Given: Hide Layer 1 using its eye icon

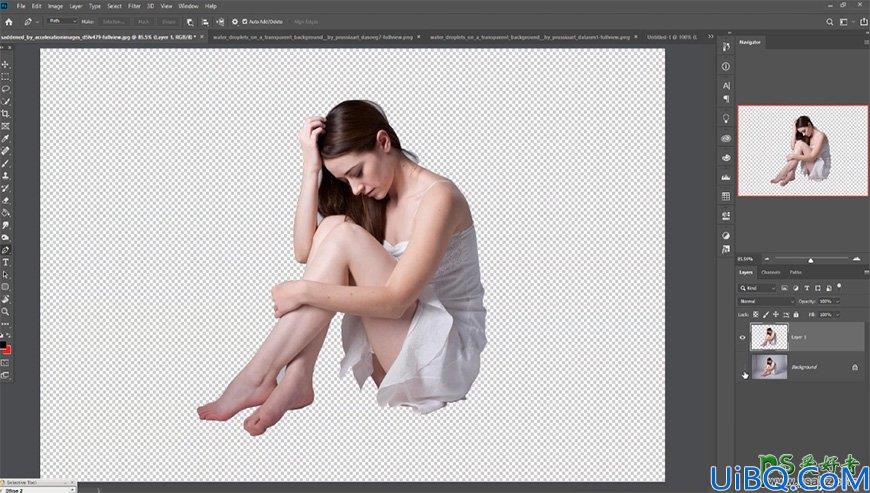Looking at the screenshot, I should 742,337.
